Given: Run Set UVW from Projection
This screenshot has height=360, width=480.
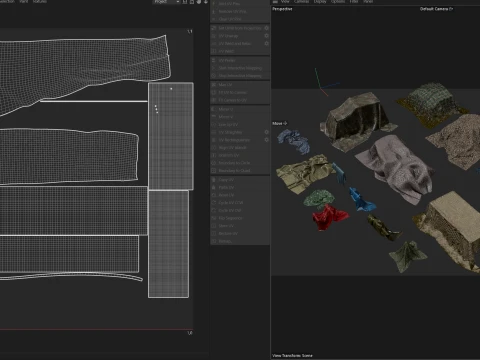Looking at the screenshot, I should [240, 28].
